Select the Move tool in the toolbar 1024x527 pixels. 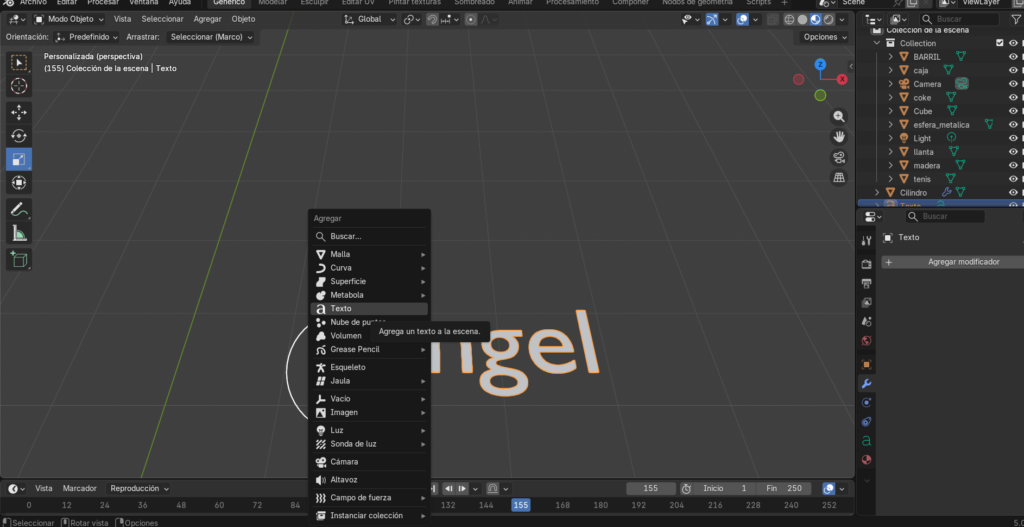19,111
